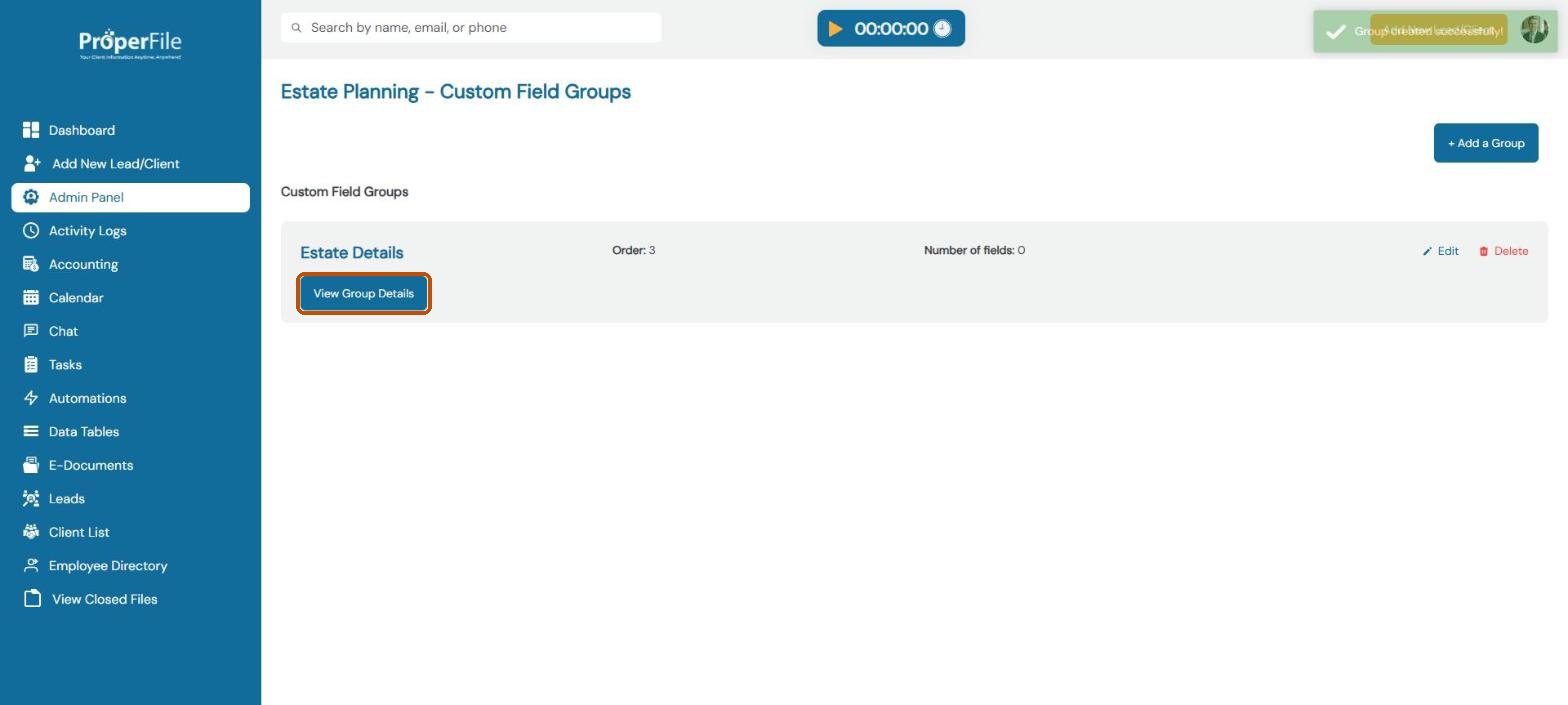Open Chat from the sidebar
This screenshot has height=705, width=1568.
(x=130, y=331)
